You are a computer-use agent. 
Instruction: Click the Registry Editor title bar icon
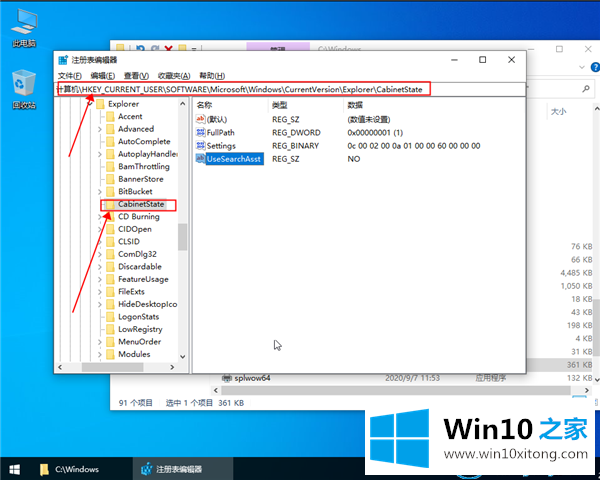(63, 60)
